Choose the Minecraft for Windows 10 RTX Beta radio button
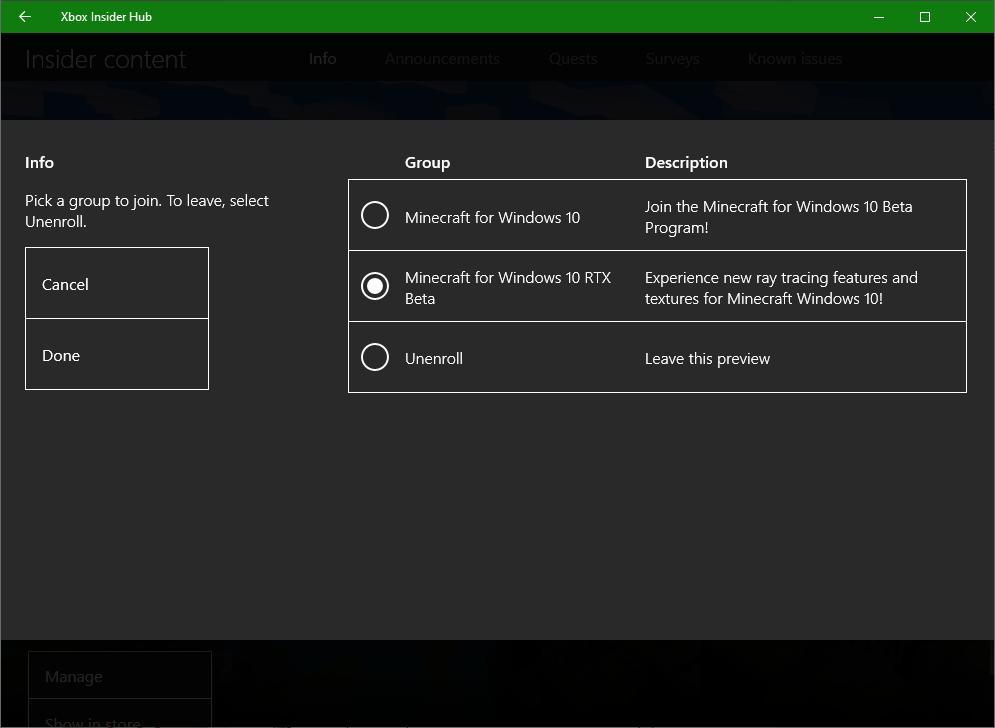Image resolution: width=995 pixels, height=728 pixels. point(375,286)
